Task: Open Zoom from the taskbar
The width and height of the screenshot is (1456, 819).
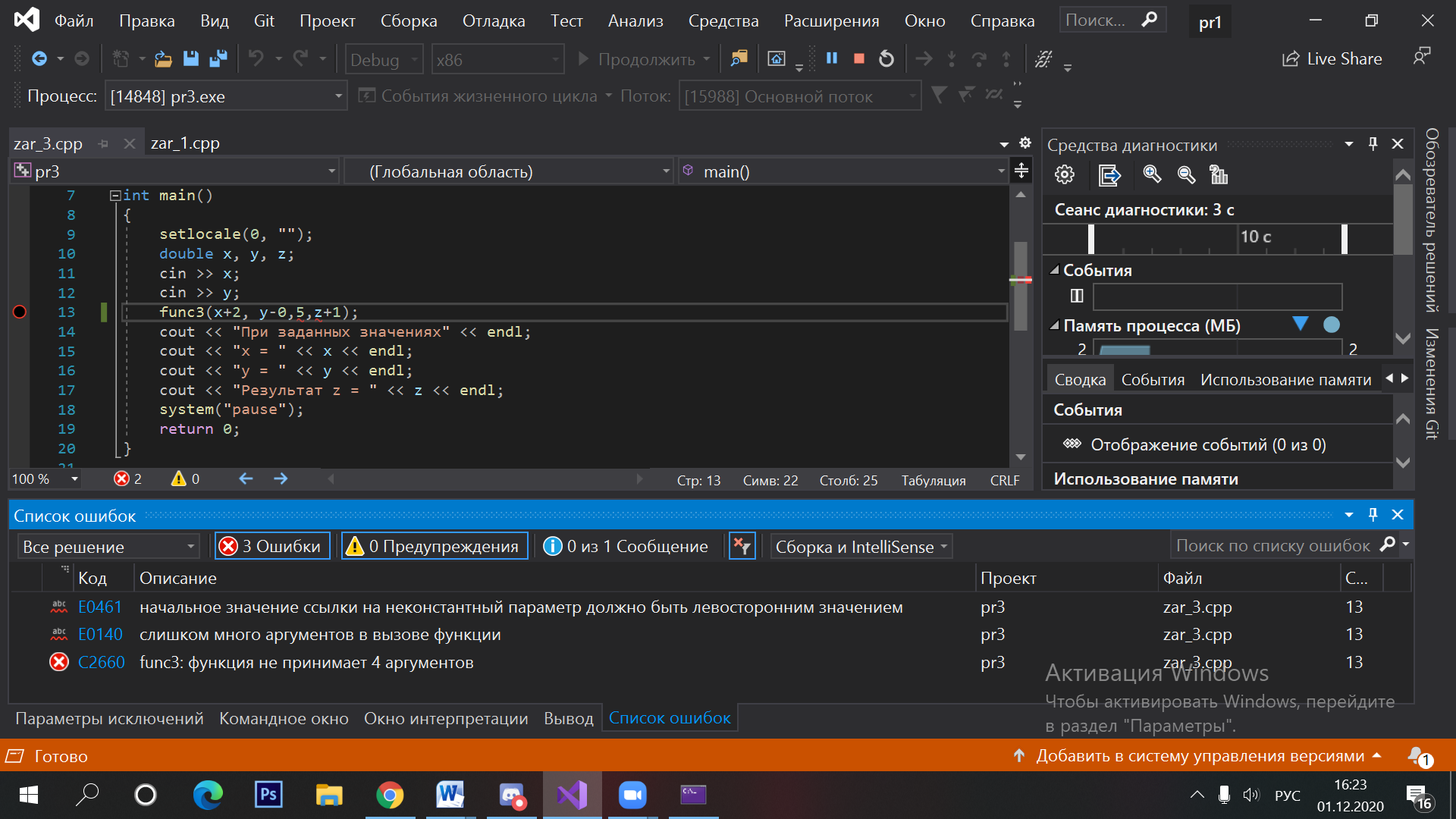Action: pos(632,795)
